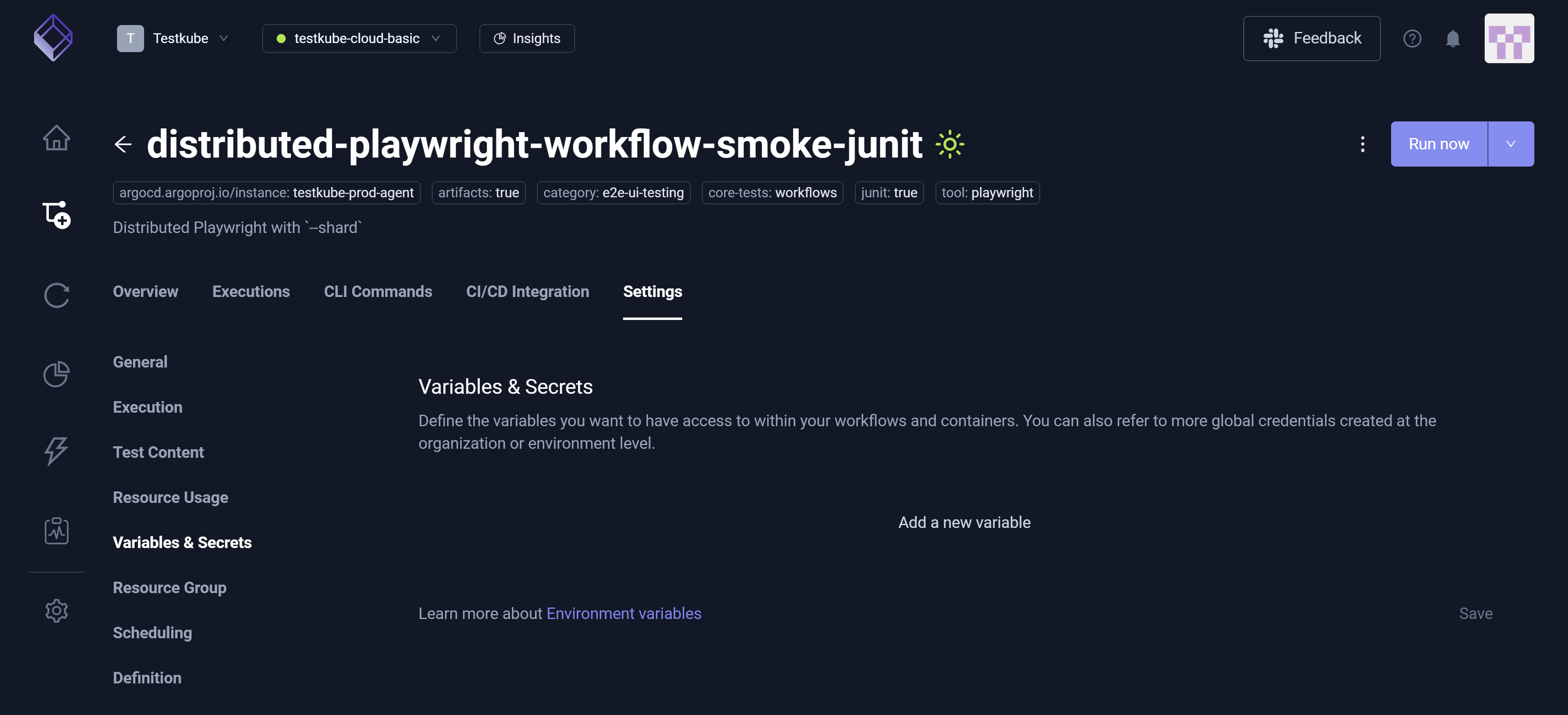The image size is (1568, 715).
Task: Open the Environment variables link
Action: [624, 613]
